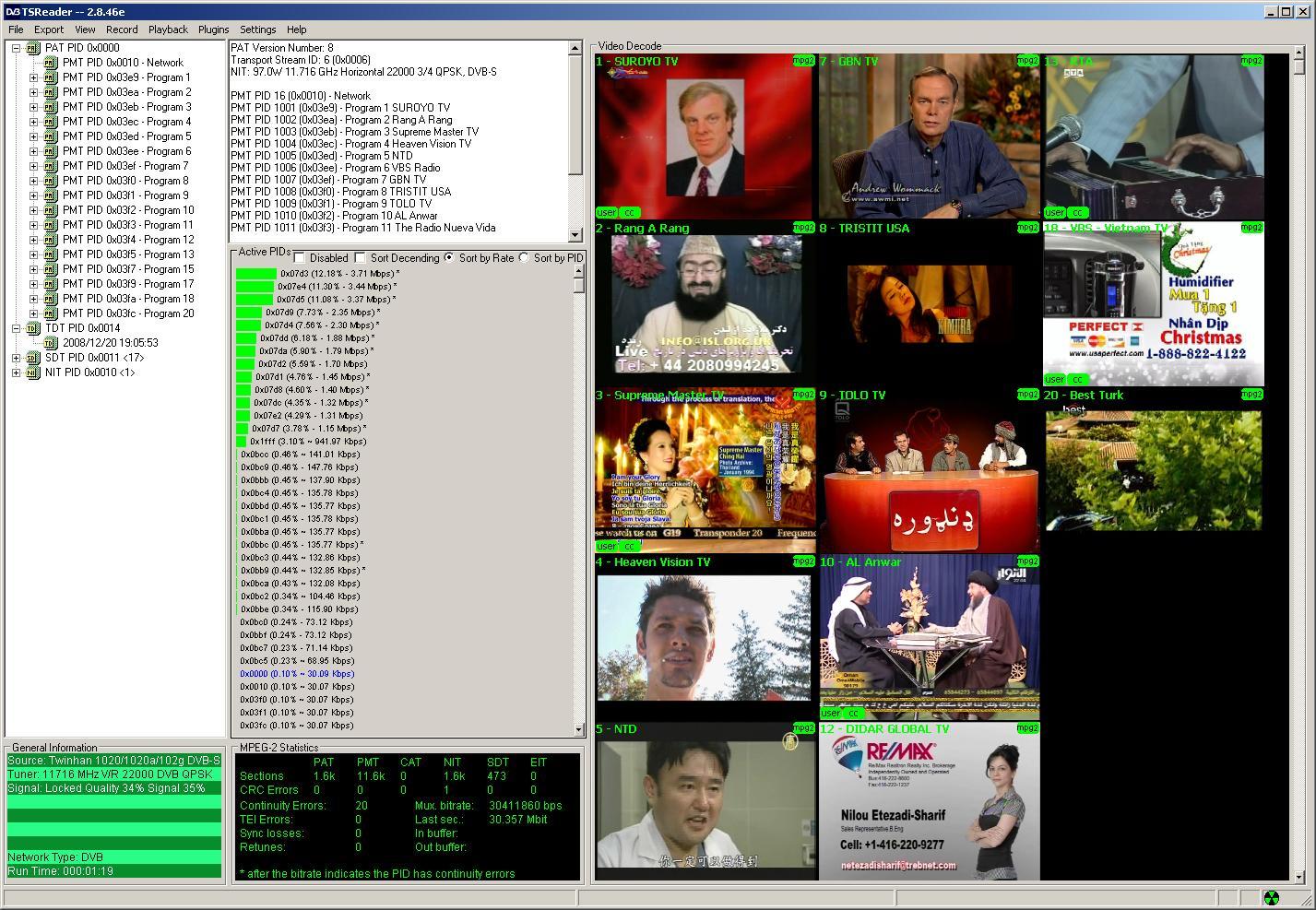Screen dimensions: 1316x910
Task: Click the Signal Locked Quality 34% indicator
Action: pos(114,788)
